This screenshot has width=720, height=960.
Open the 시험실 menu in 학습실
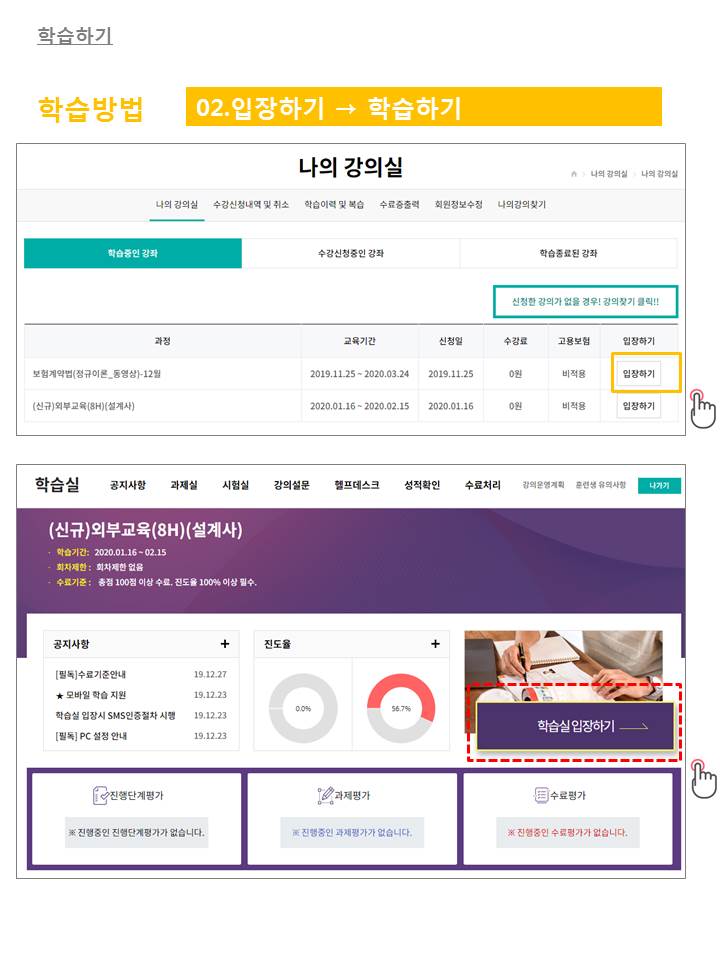[x=235, y=486]
